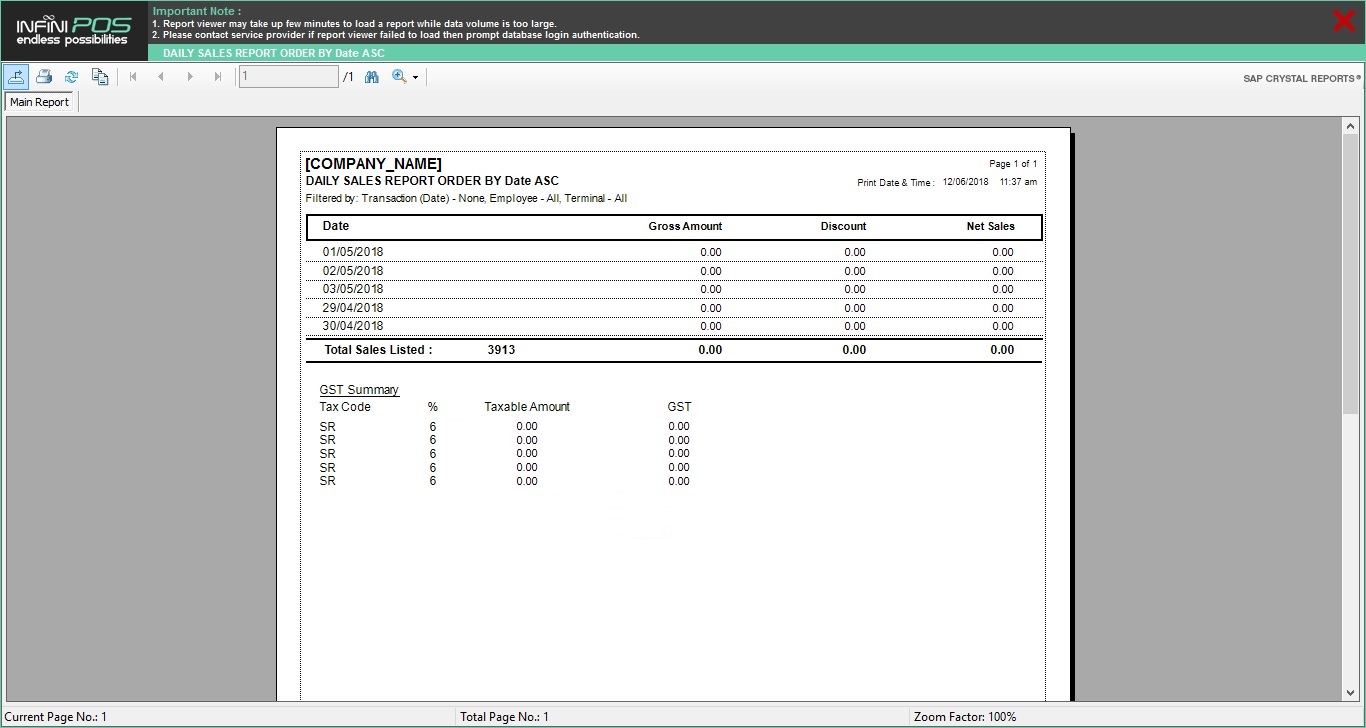Click the Export Report toolbar icon

[16, 76]
